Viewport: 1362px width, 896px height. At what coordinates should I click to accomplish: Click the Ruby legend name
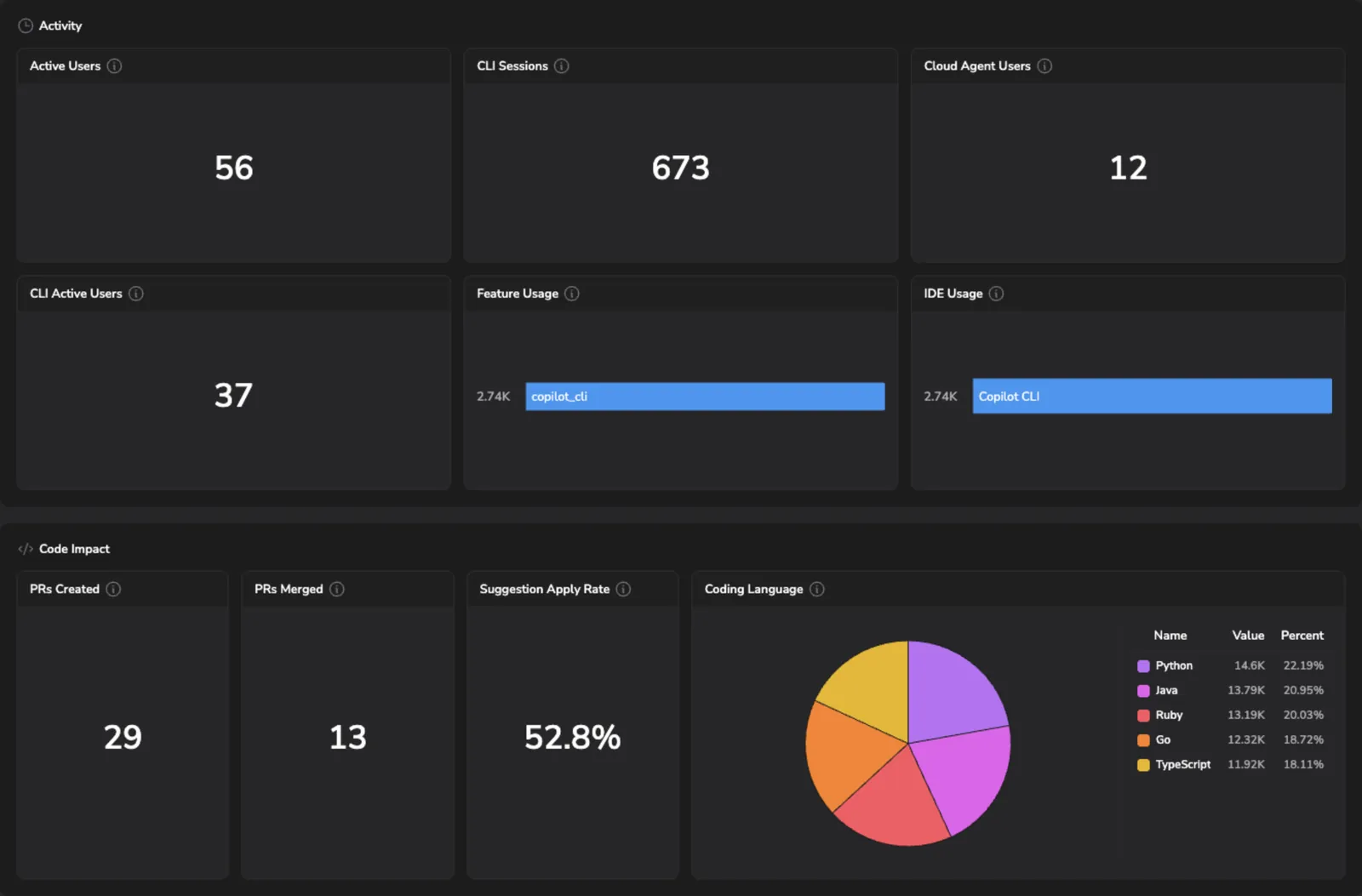tap(1169, 716)
